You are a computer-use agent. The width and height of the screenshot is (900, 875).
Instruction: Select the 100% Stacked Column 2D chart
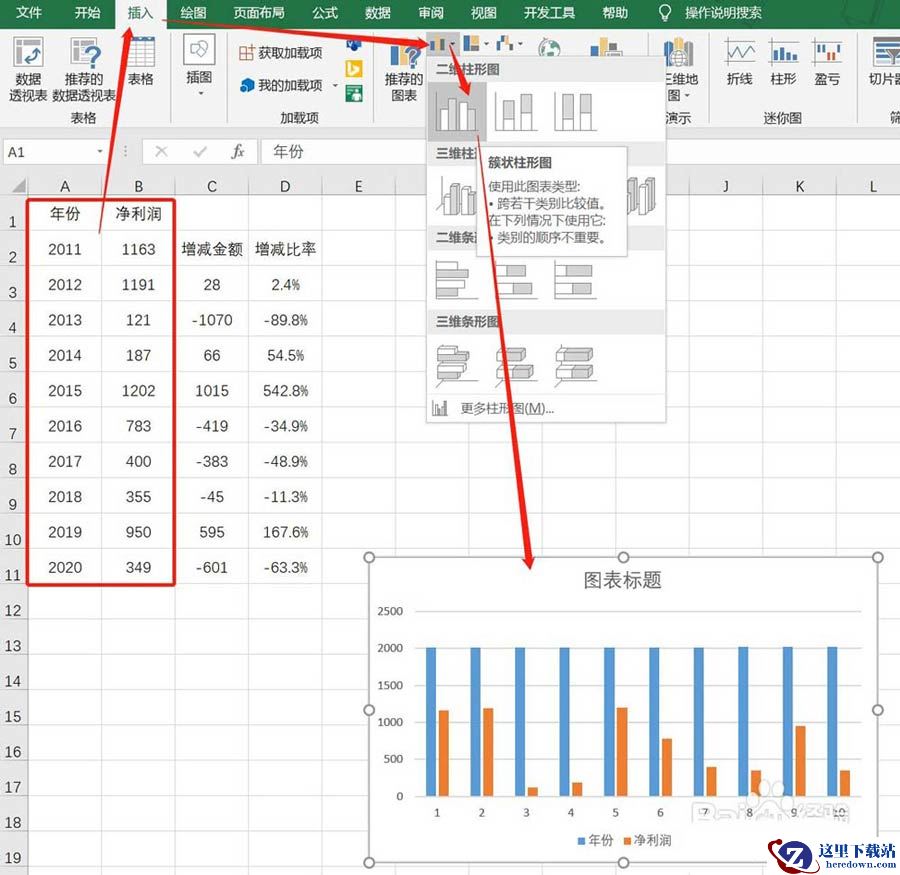[x=575, y=111]
